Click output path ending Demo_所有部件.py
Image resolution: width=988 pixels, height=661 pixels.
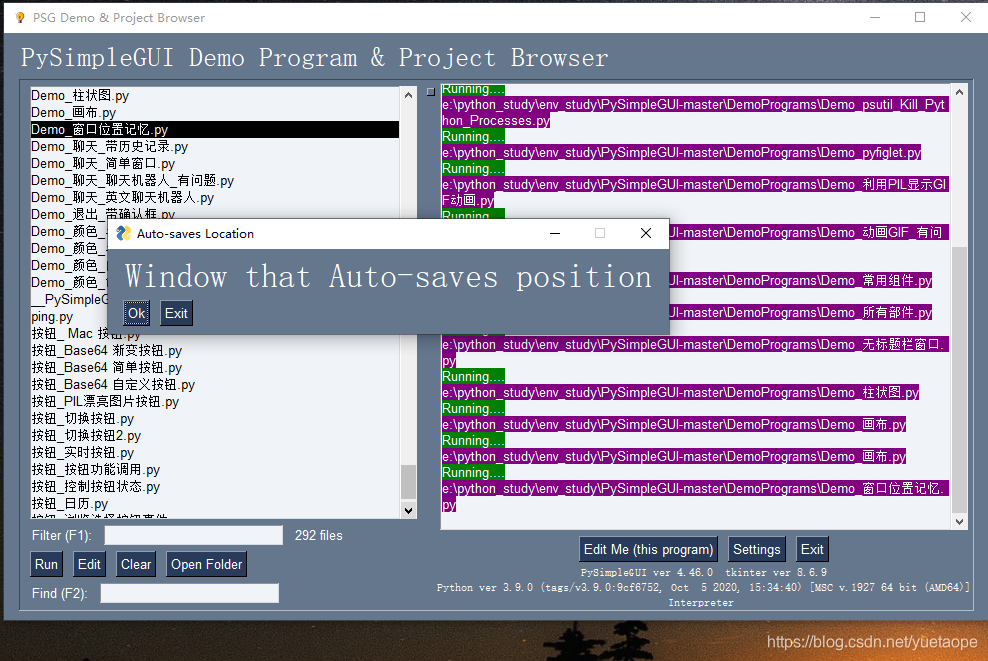(800, 313)
